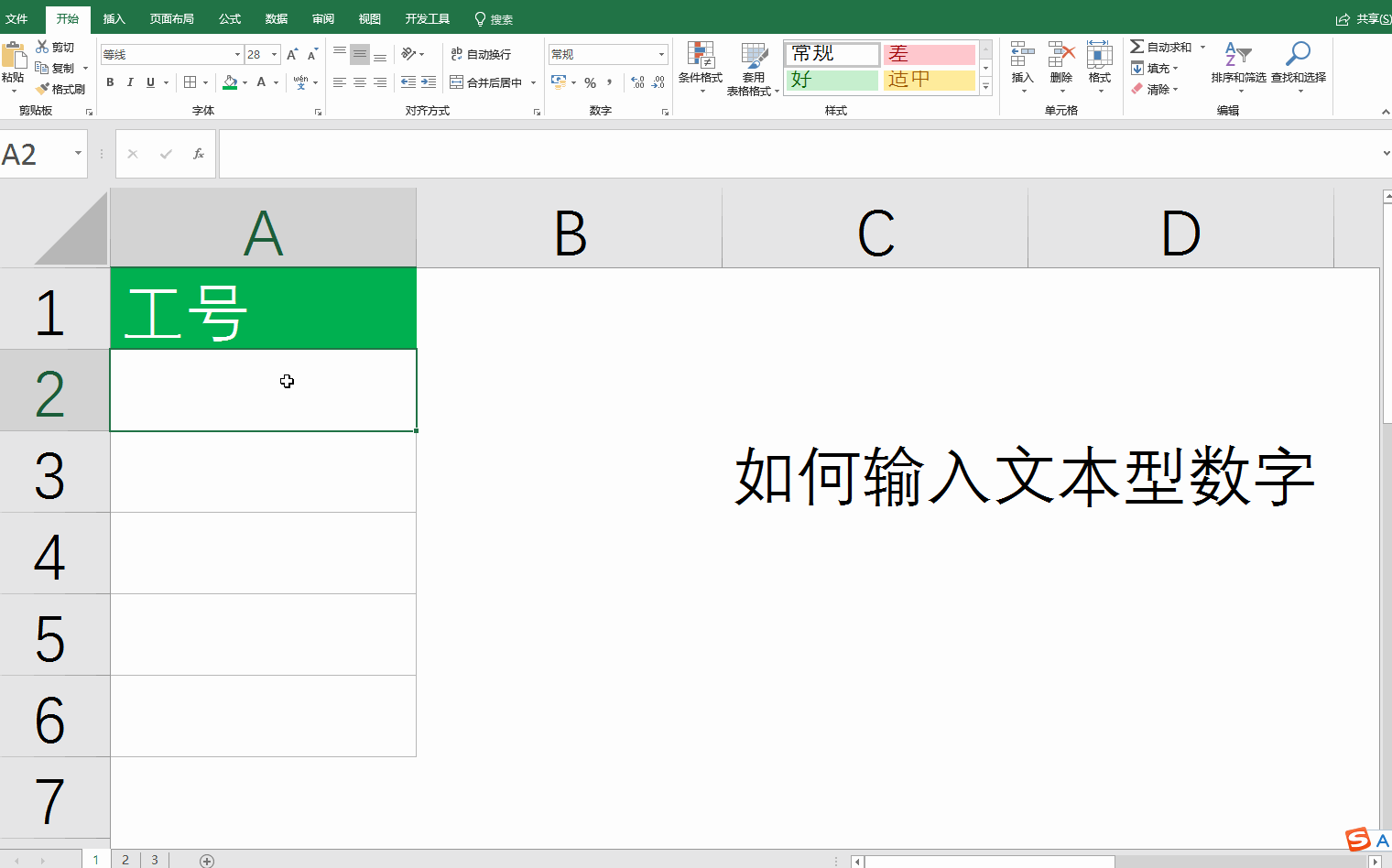Switch to the Formulas (公式) tab
The width and height of the screenshot is (1392, 868).
pyautogui.click(x=230, y=18)
